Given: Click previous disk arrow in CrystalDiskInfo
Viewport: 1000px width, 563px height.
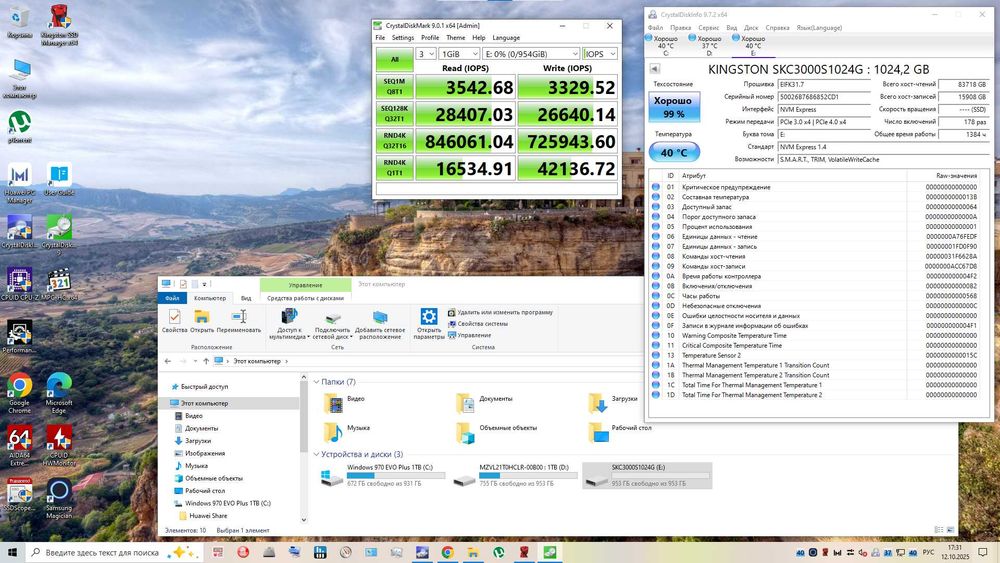Looking at the screenshot, I should (654, 69).
